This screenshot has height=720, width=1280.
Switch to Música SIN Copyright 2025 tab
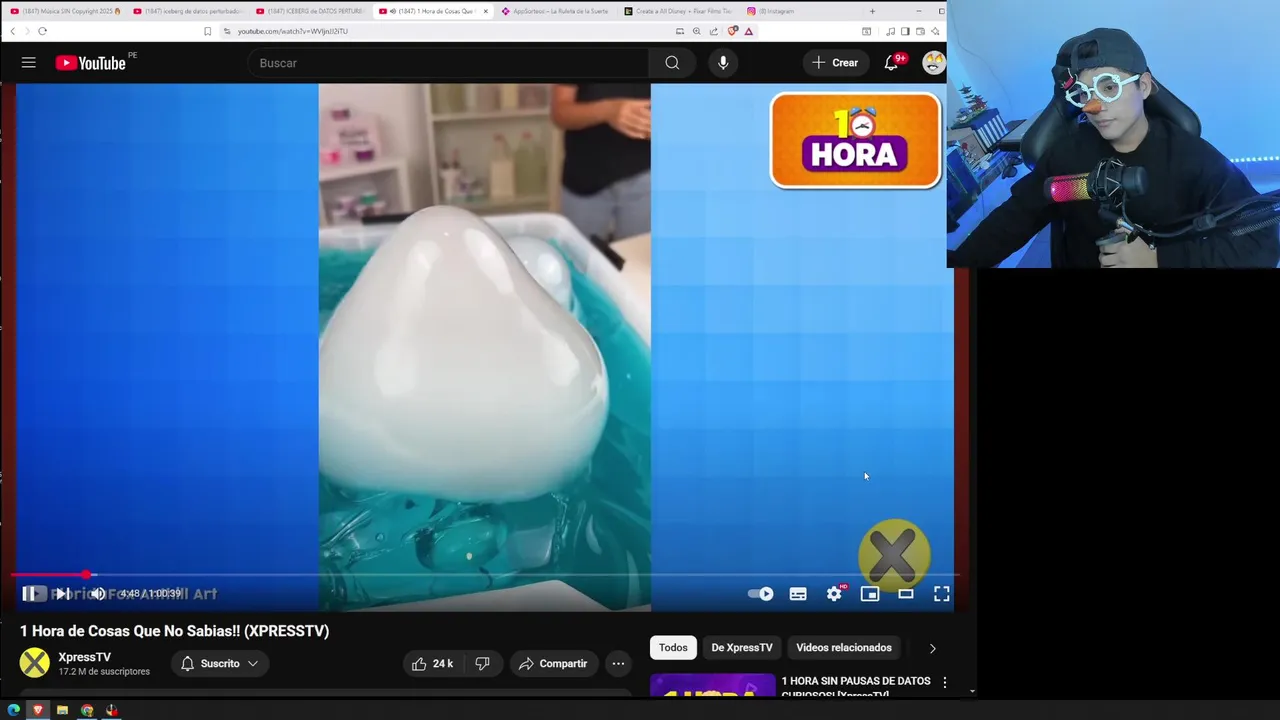point(65,11)
